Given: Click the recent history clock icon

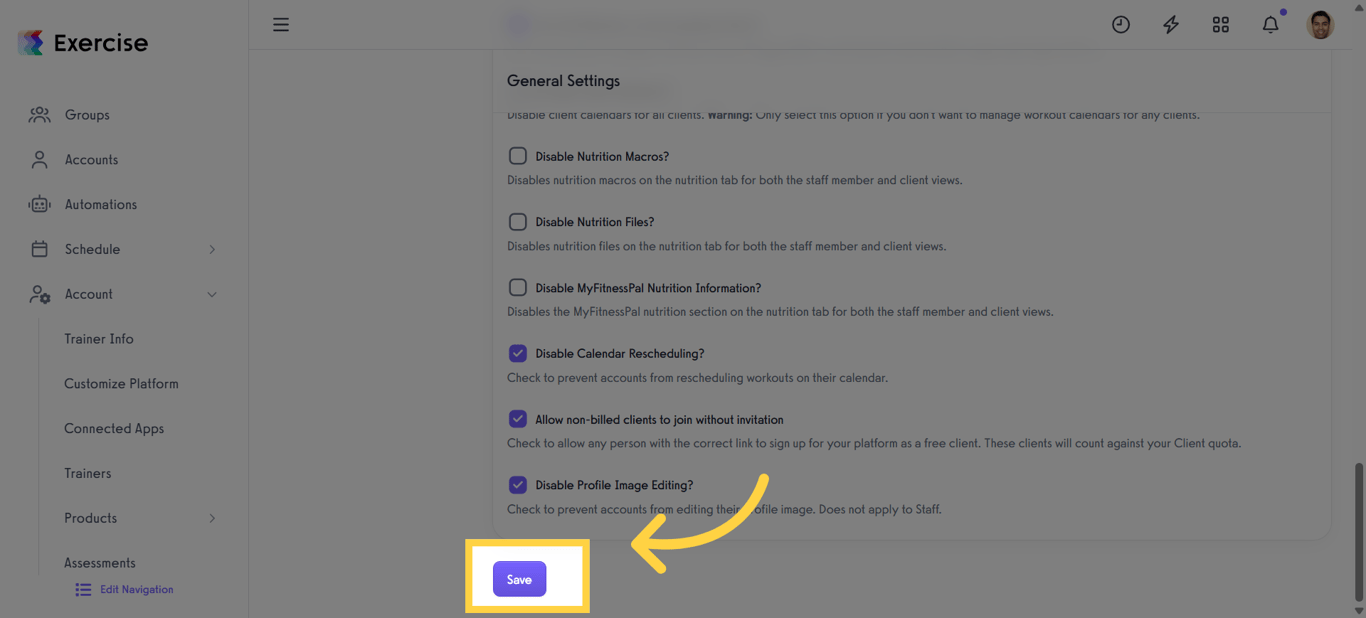Looking at the screenshot, I should click(1121, 24).
